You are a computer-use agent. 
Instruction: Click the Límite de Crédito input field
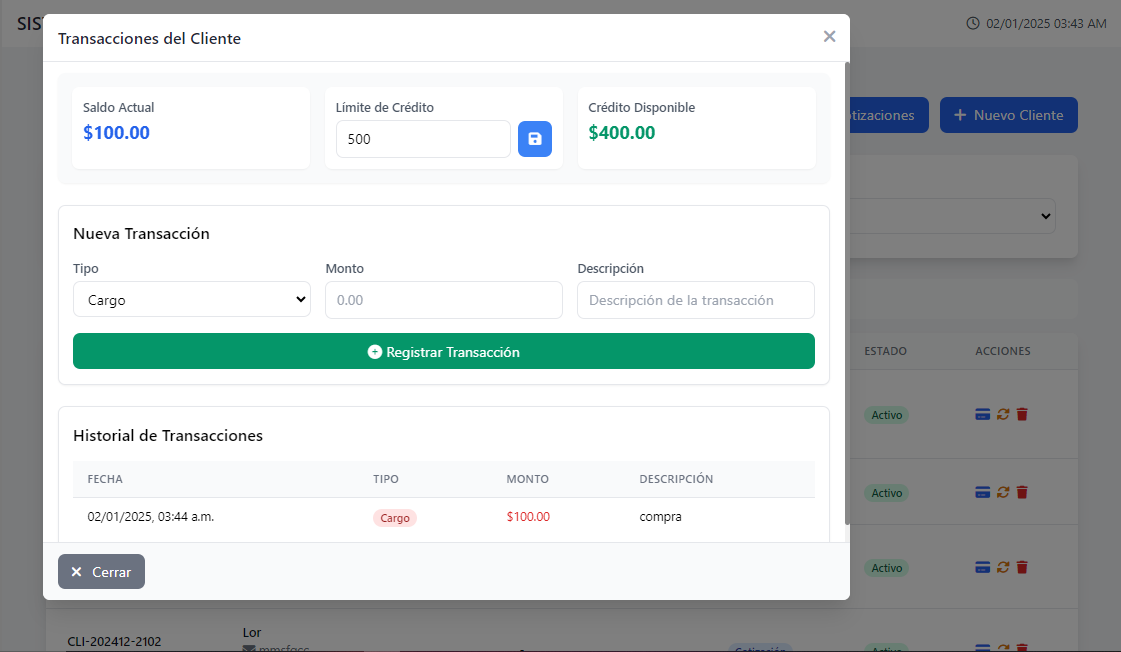pyautogui.click(x=422, y=139)
